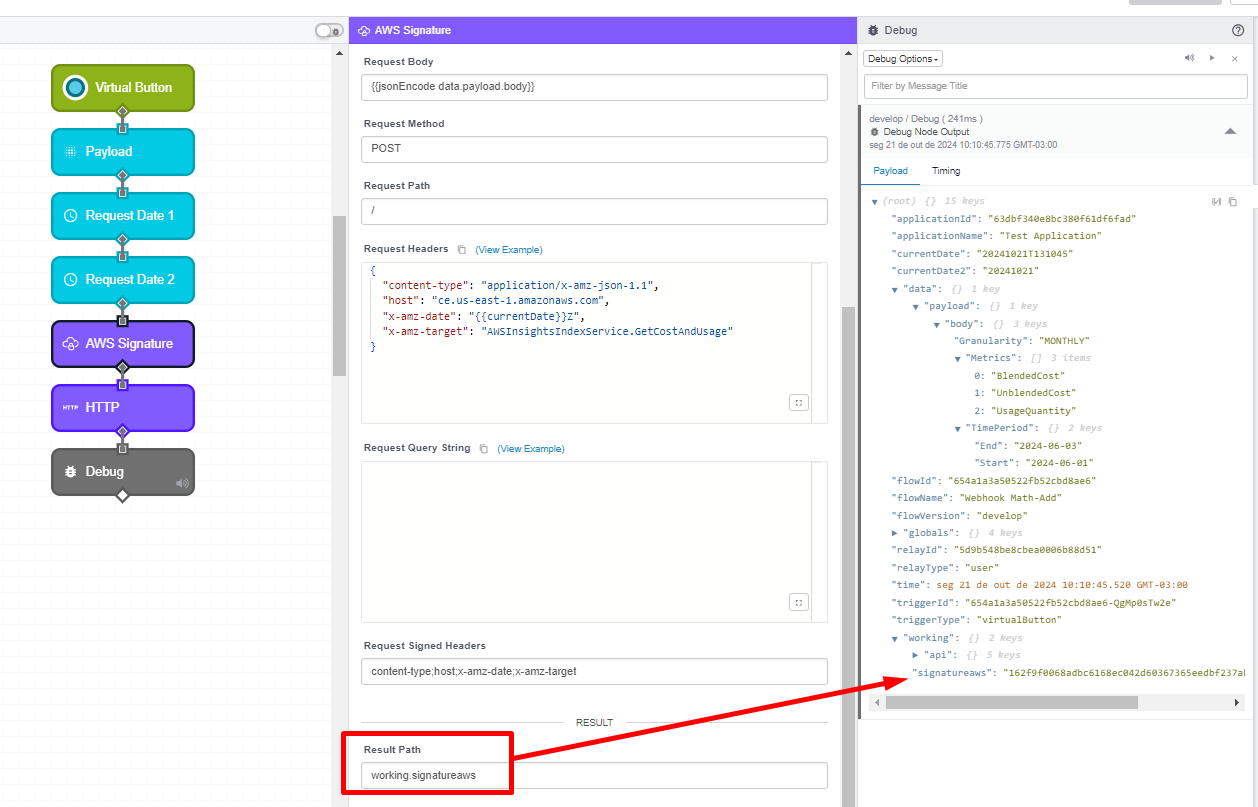Viewport: 1258px width, 807px height.
Task: Click the copy payload icon in debug output
Action: pyautogui.click(x=1233, y=202)
